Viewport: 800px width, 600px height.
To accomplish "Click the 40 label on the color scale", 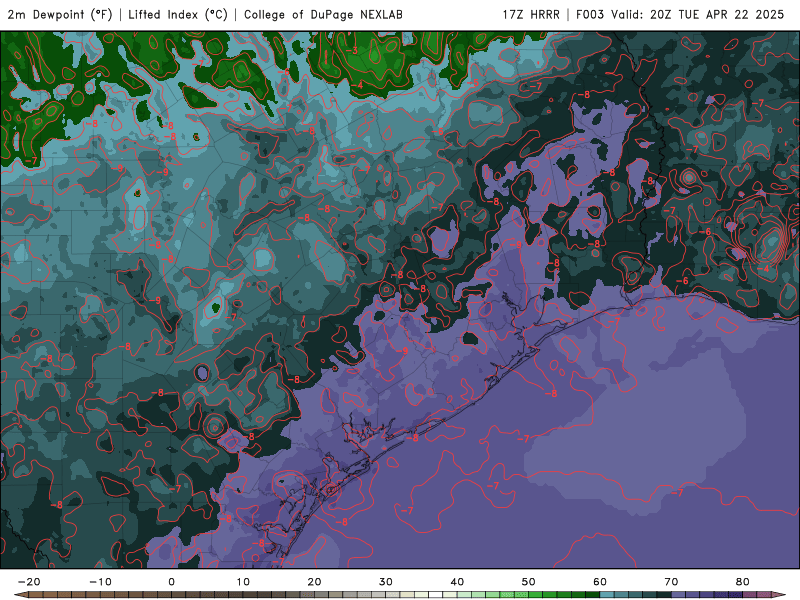I will click(457, 582).
